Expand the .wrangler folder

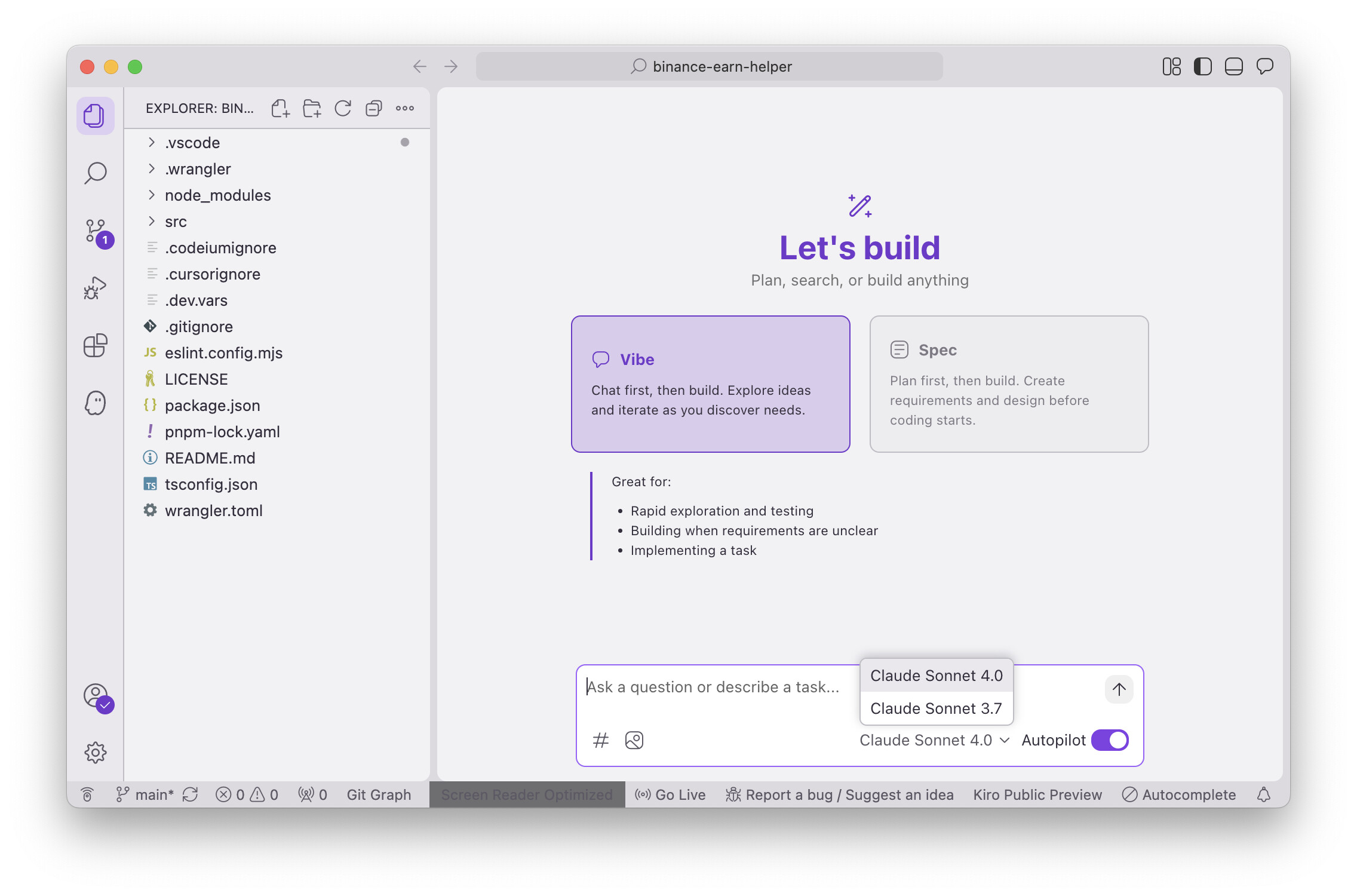277,169
